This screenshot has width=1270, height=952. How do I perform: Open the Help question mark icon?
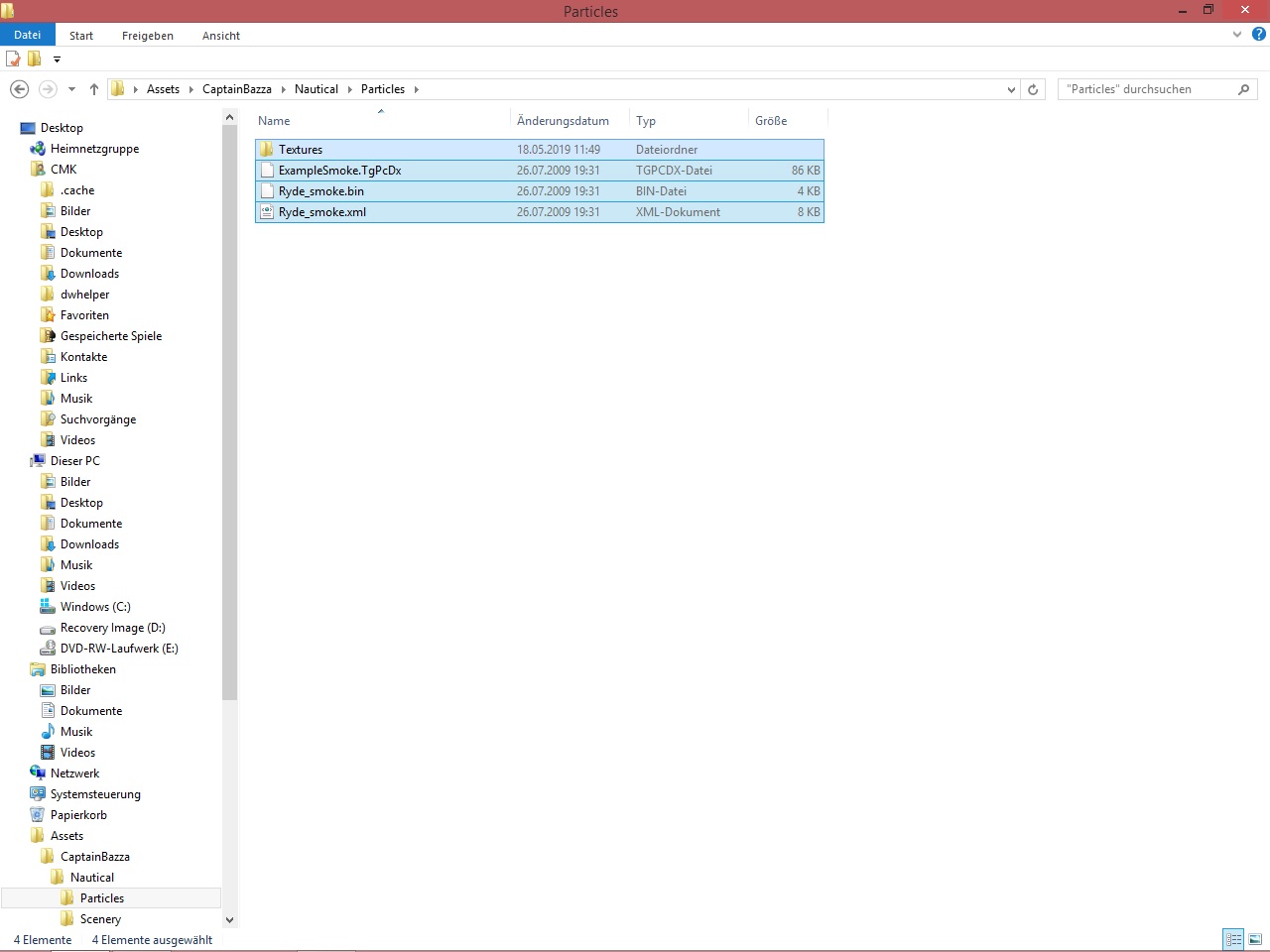1258,35
